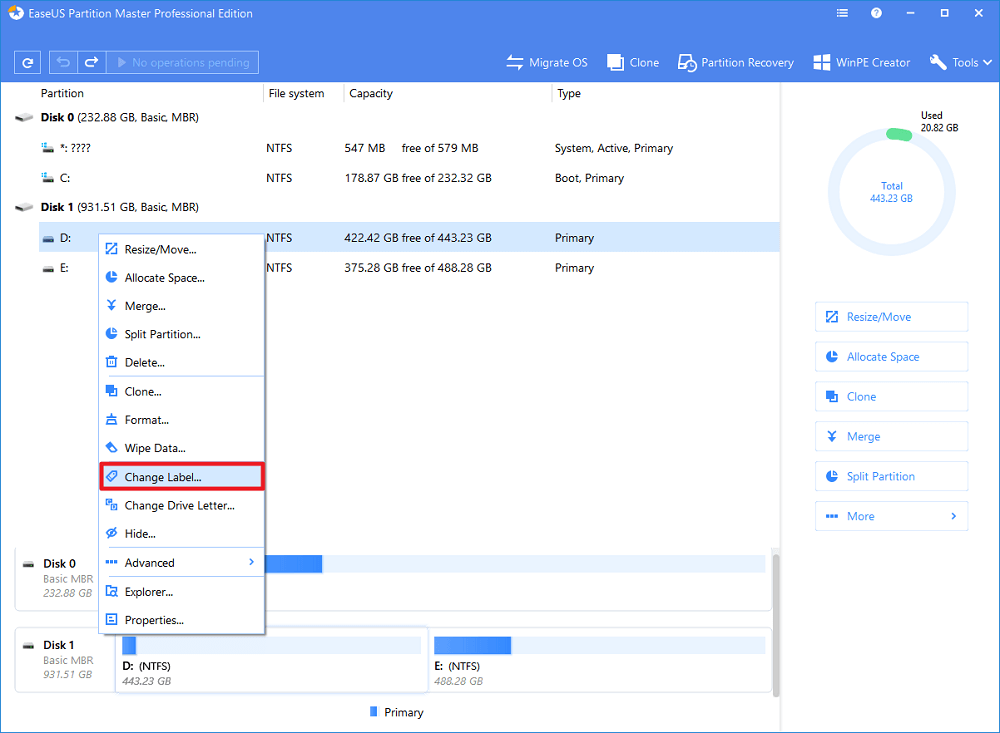Screen dimensions: 1000x733
Task: Choose Allocate Space... in the context menu
Action: point(182,278)
